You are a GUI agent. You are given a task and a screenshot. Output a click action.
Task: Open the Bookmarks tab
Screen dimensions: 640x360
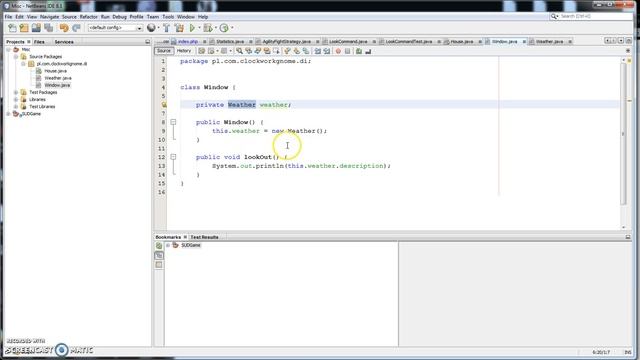pos(168,237)
